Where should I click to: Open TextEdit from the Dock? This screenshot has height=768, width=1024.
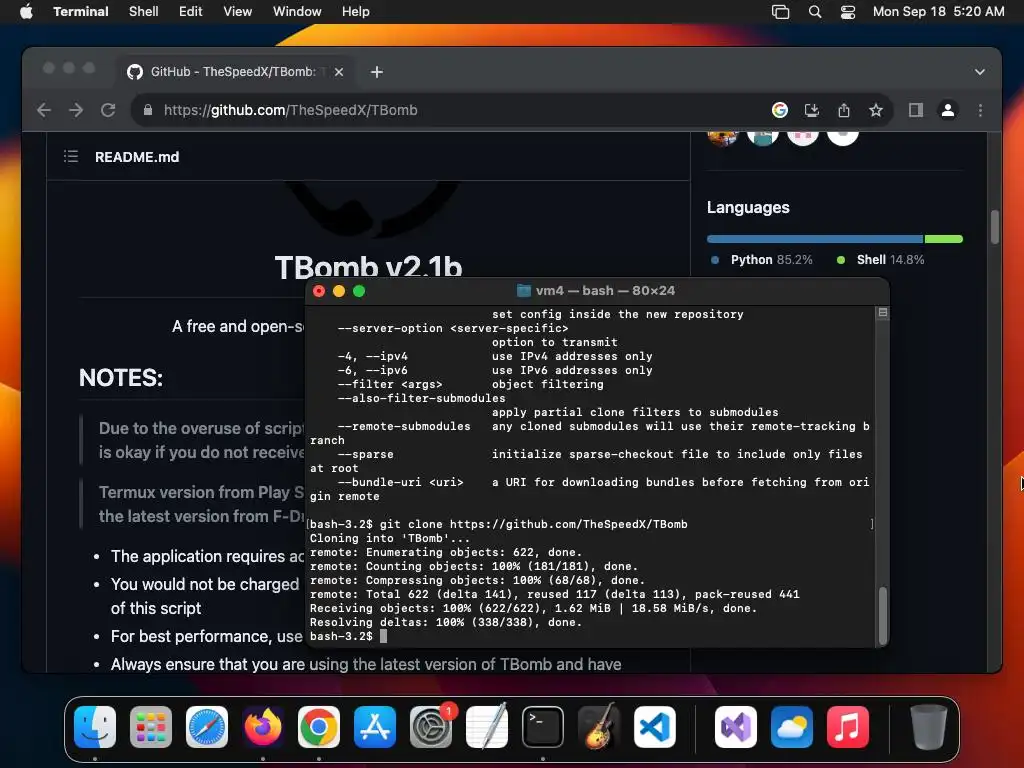pyautogui.click(x=487, y=727)
